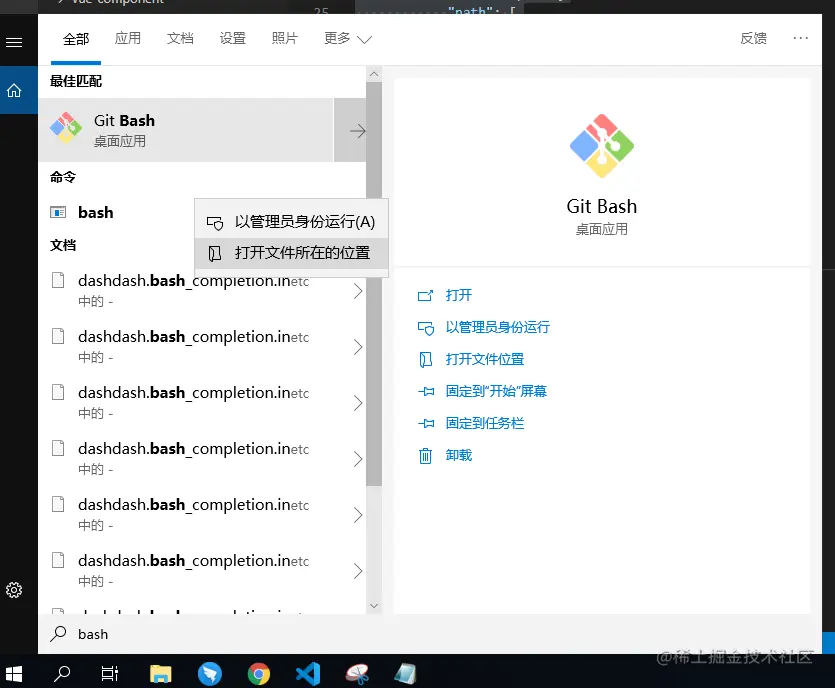Click 固定到任务栏 link
The width and height of the screenshot is (835, 688).
tap(485, 423)
